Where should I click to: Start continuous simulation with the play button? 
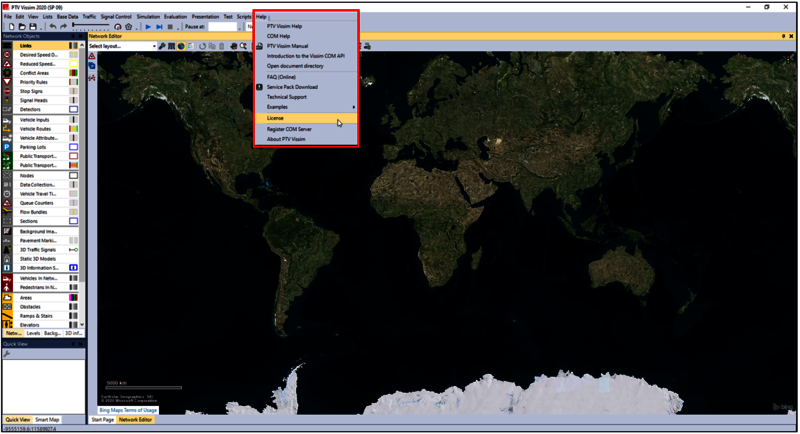149,27
